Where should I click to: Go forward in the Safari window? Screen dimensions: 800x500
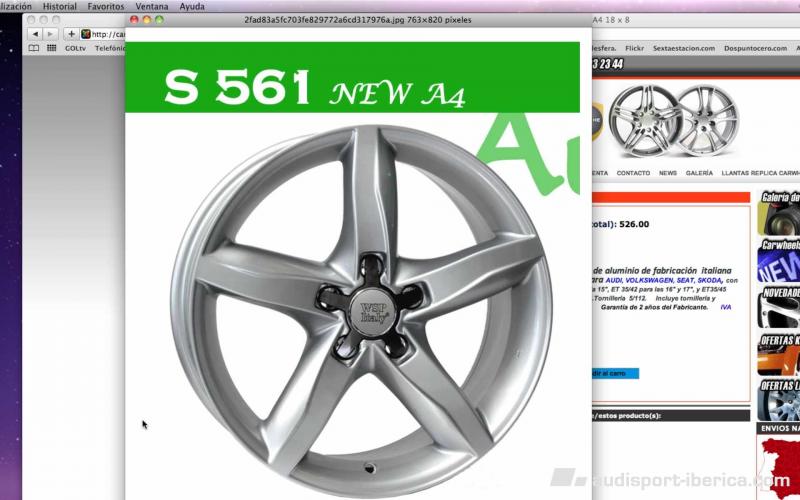pyautogui.click(x=50, y=34)
